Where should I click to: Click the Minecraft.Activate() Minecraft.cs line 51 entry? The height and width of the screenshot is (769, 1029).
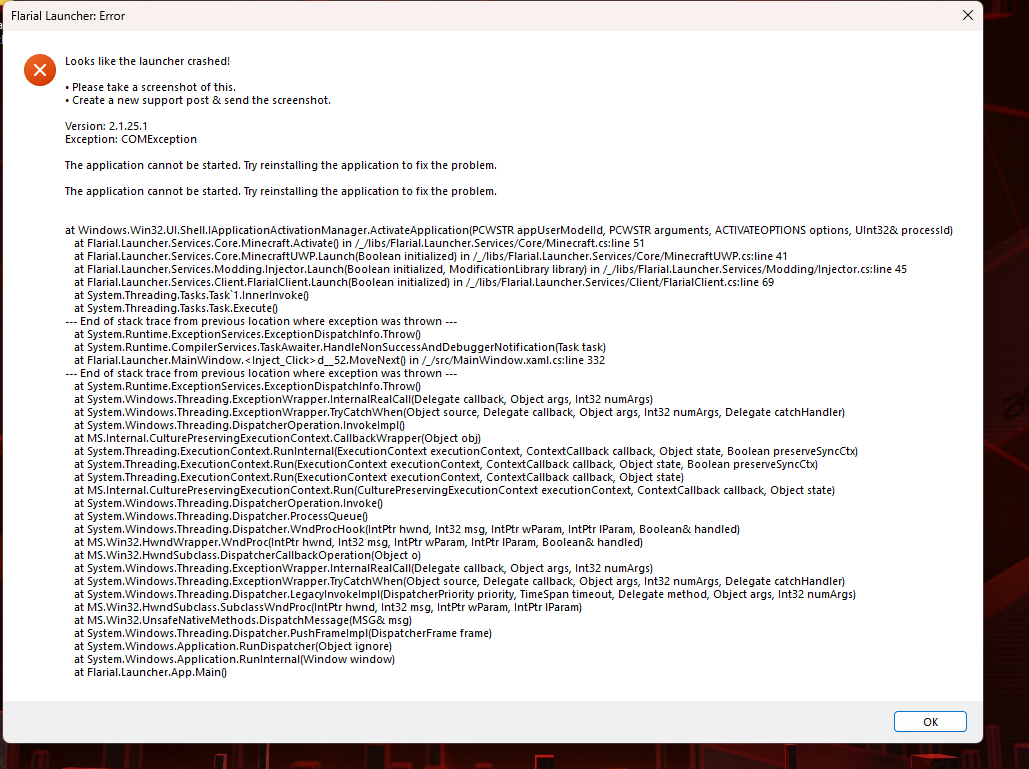(x=359, y=243)
